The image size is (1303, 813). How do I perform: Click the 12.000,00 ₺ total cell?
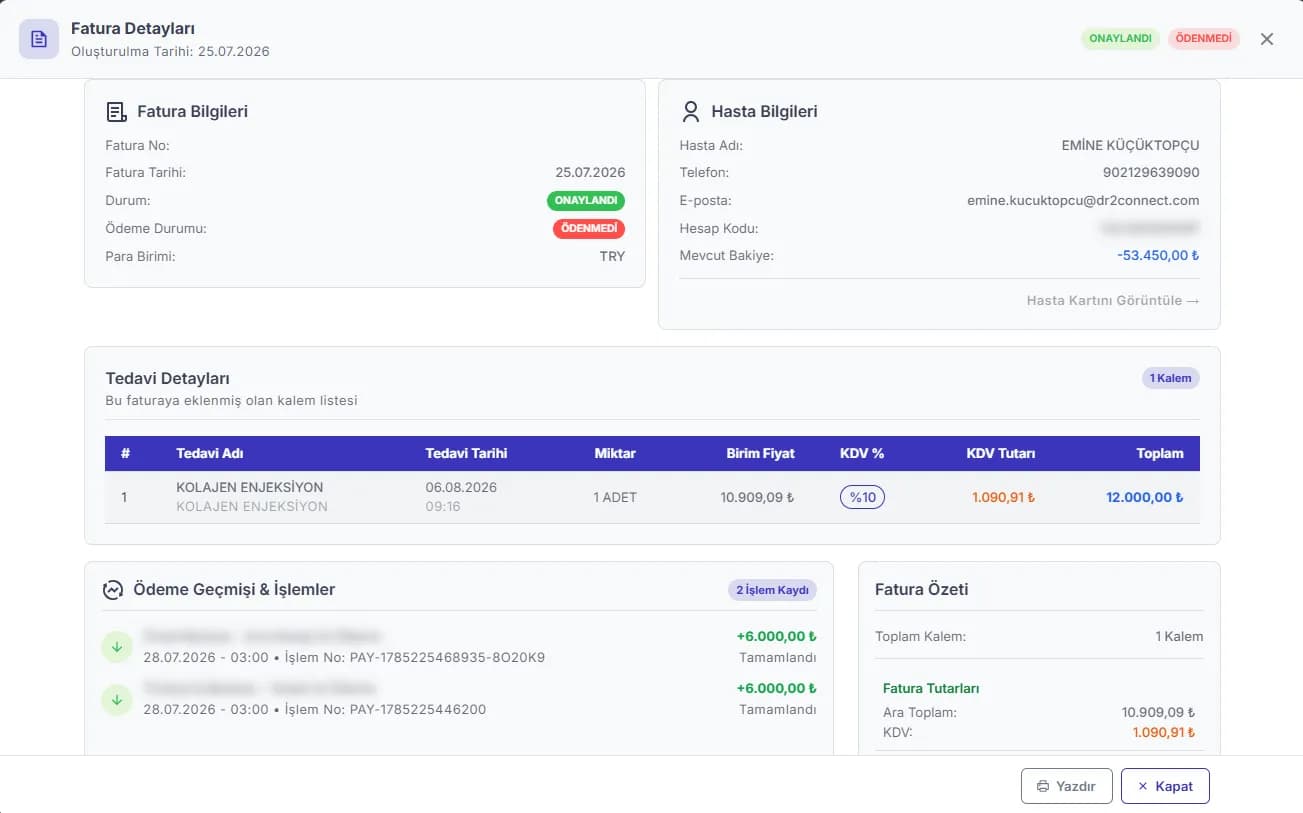click(1145, 497)
